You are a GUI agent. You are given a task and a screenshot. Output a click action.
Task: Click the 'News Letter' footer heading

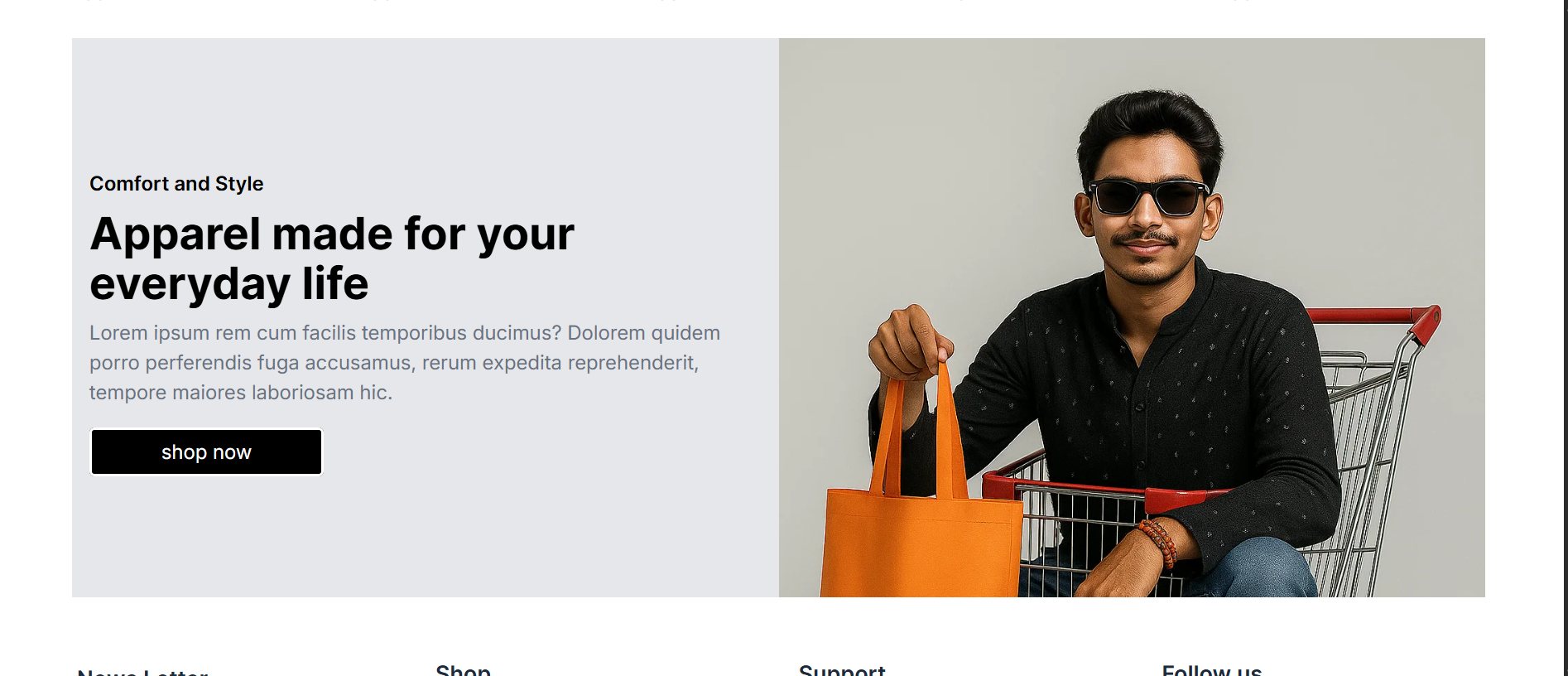(x=142, y=672)
